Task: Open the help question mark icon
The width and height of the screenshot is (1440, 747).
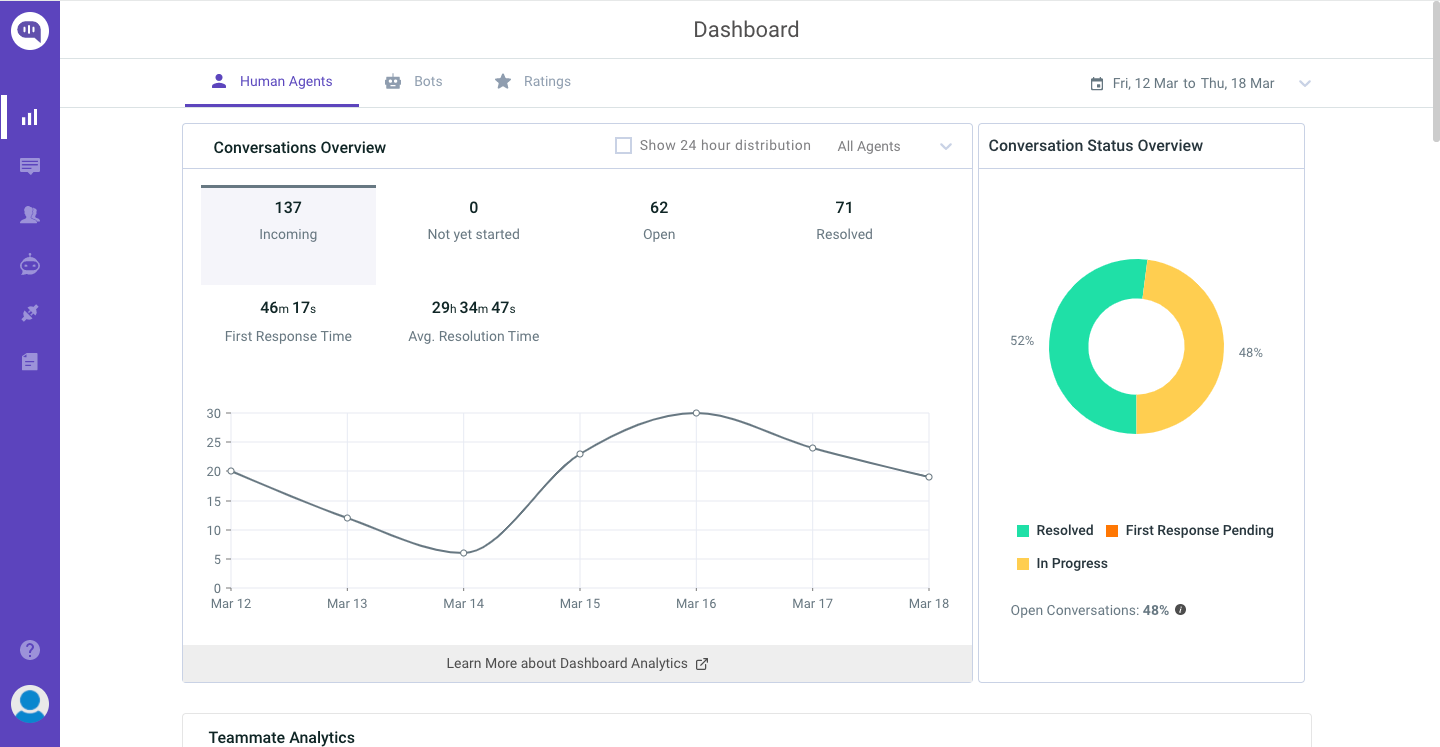Action: pyautogui.click(x=30, y=650)
